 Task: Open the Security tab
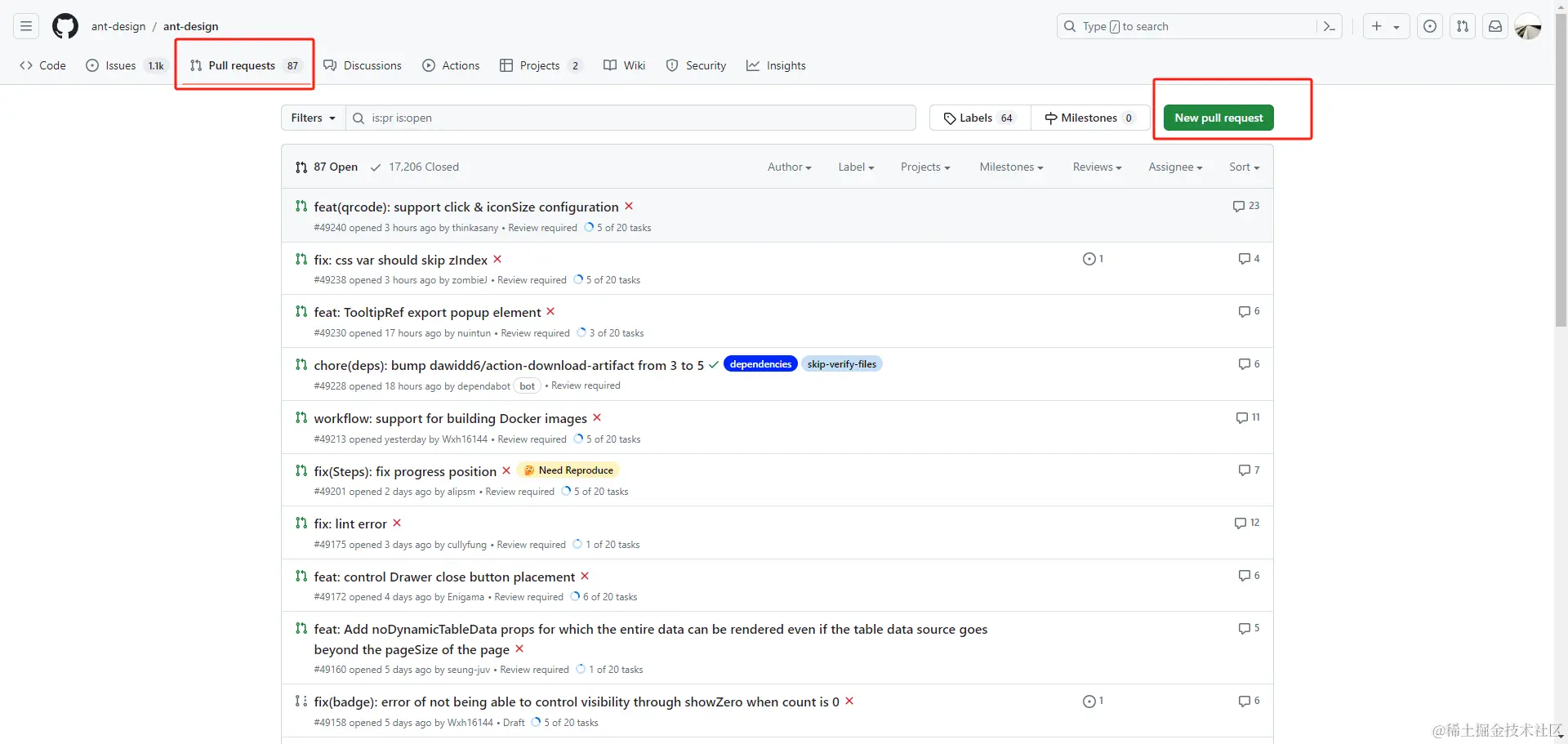696,65
